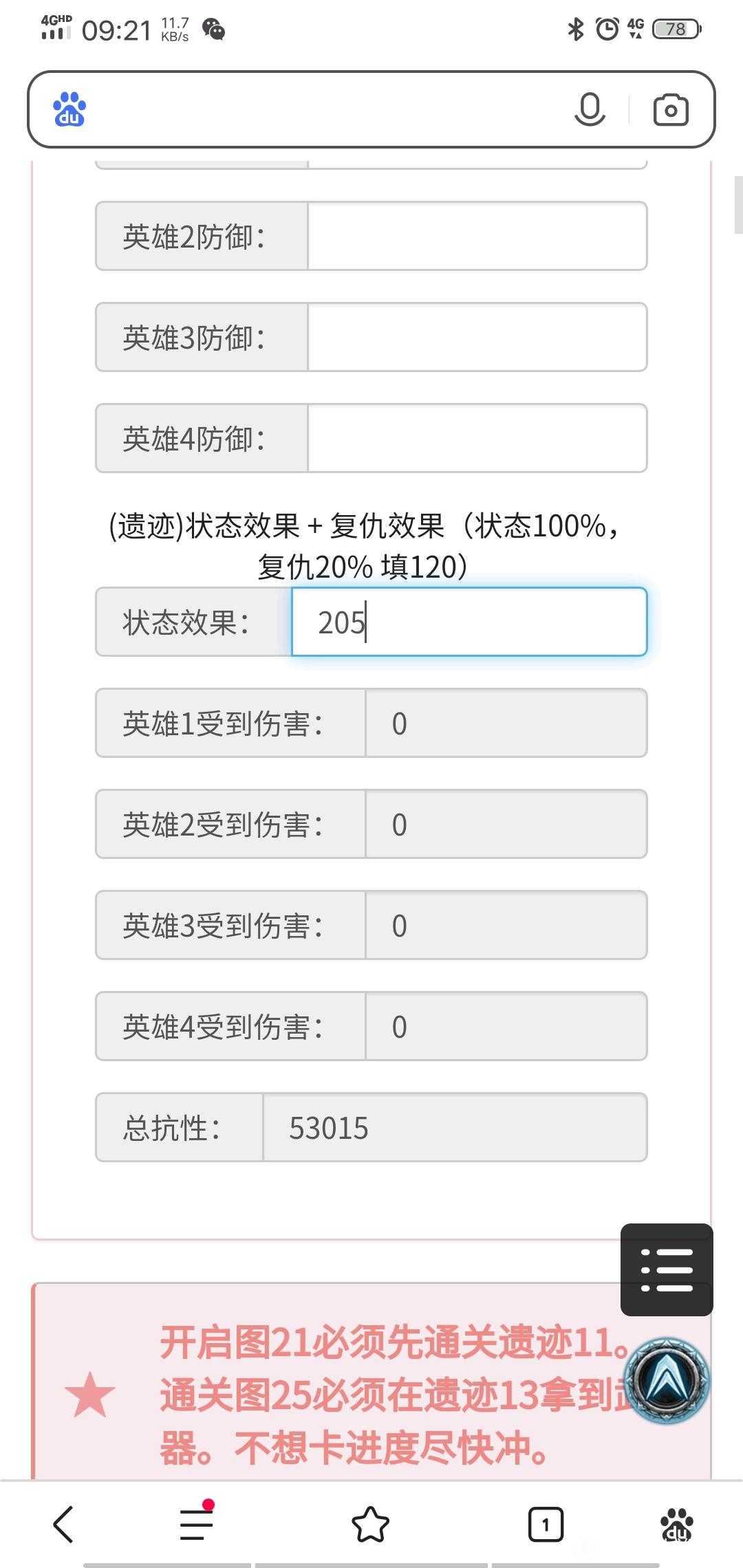Tap the round blue game emblem icon
Viewport: 743px width, 1568px height.
667,1380
